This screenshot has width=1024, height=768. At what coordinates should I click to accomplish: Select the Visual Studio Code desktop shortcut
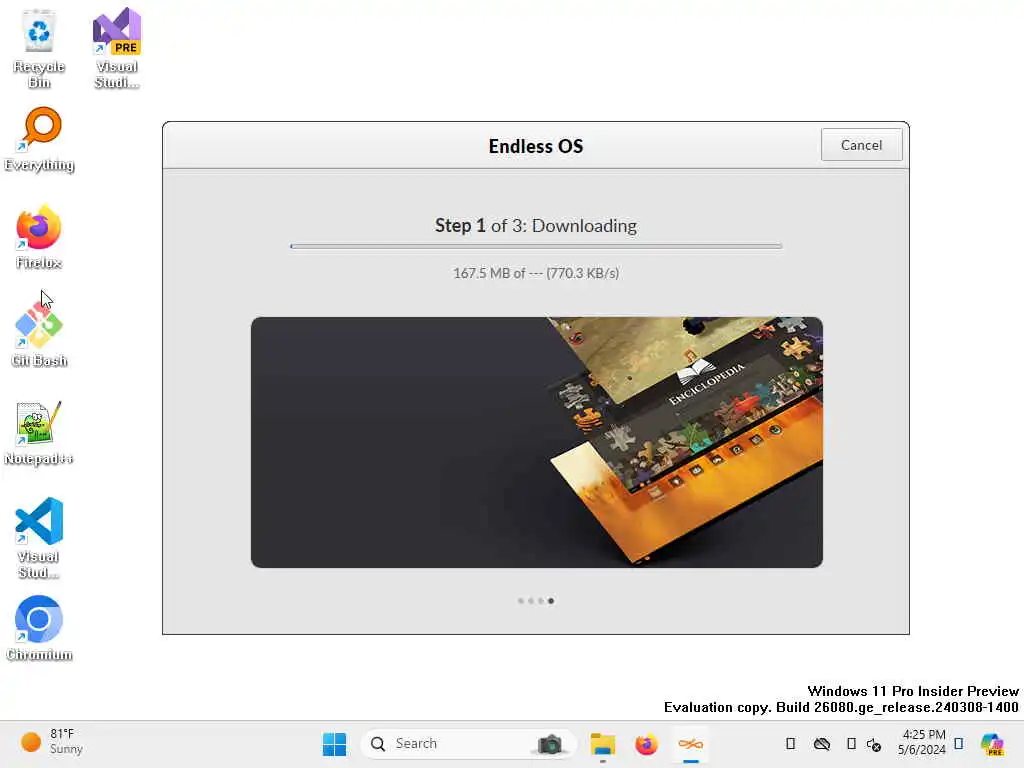39,538
